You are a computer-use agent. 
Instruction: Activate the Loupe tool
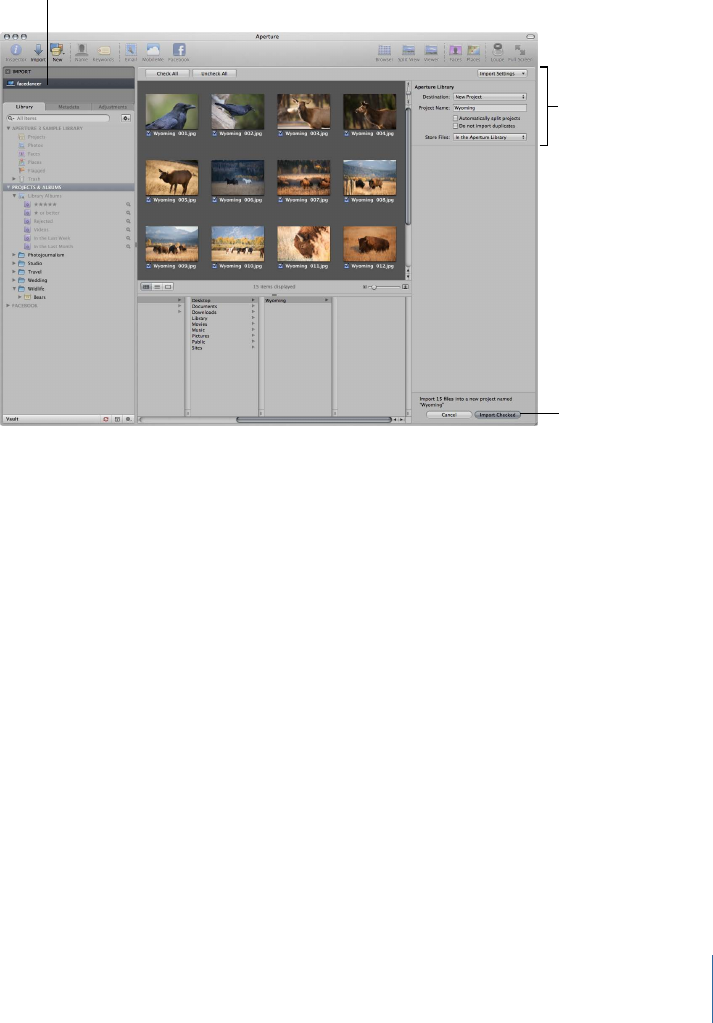[497, 50]
